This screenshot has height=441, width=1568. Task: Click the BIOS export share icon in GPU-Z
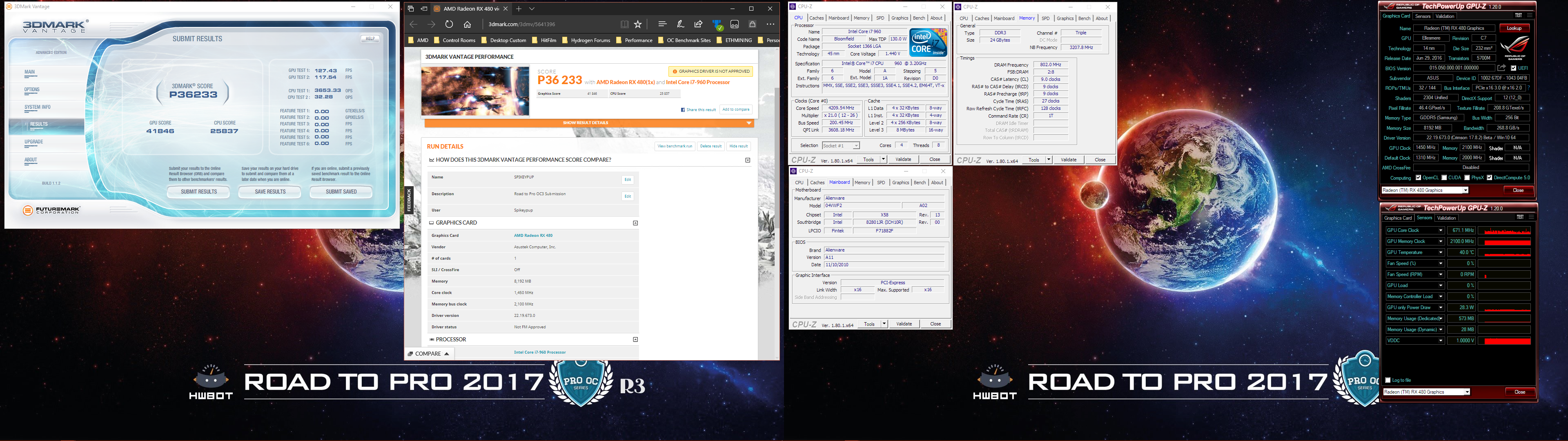pyautogui.click(x=1502, y=68)
